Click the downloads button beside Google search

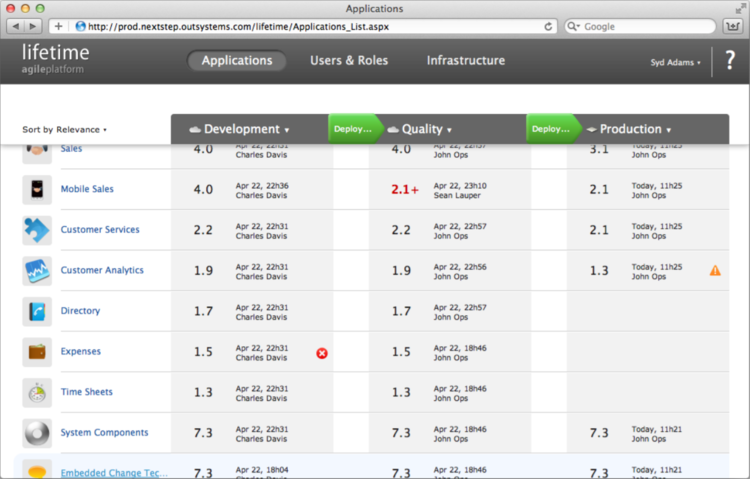coord(733,26)
